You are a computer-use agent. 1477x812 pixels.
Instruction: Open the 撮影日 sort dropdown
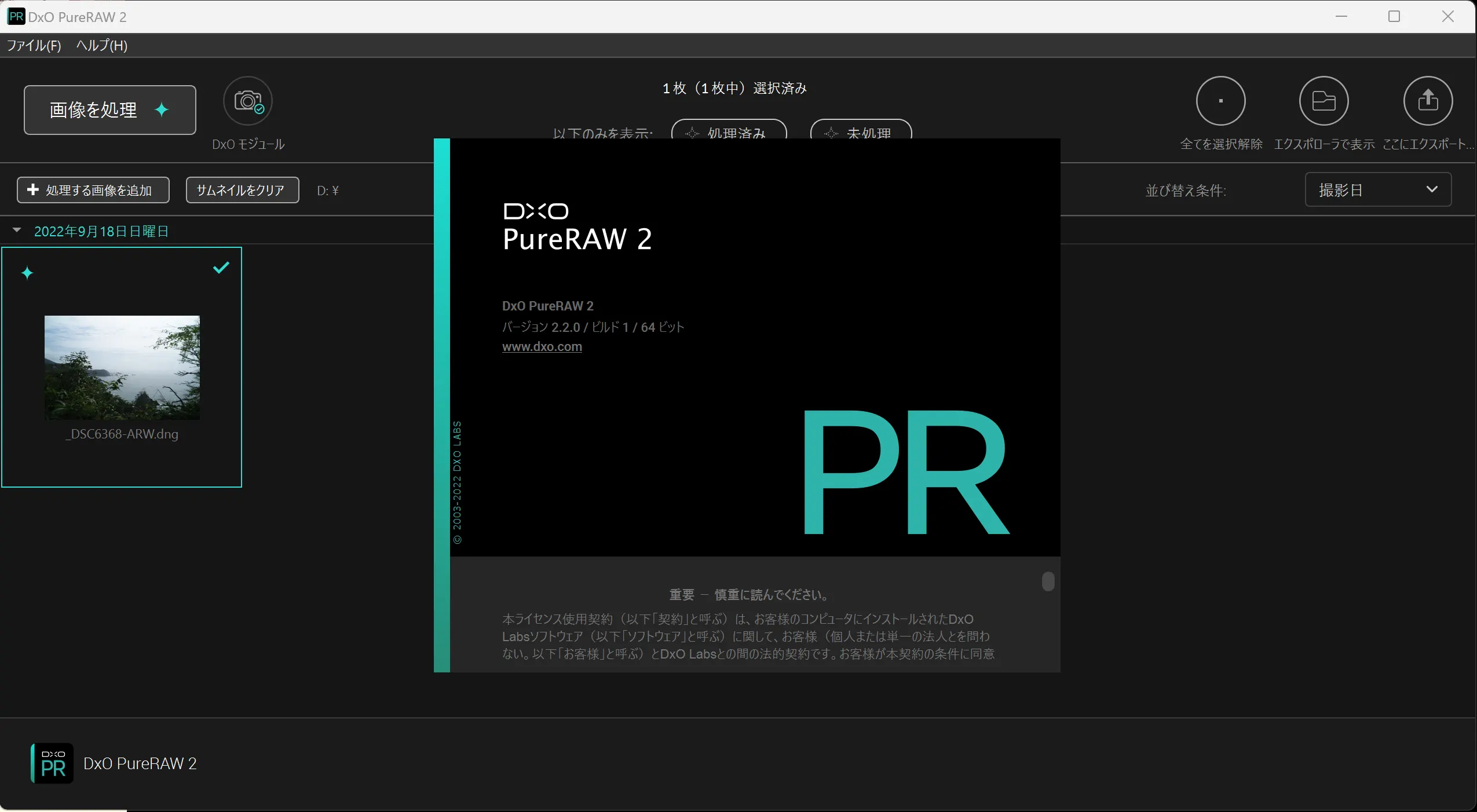1377,189
